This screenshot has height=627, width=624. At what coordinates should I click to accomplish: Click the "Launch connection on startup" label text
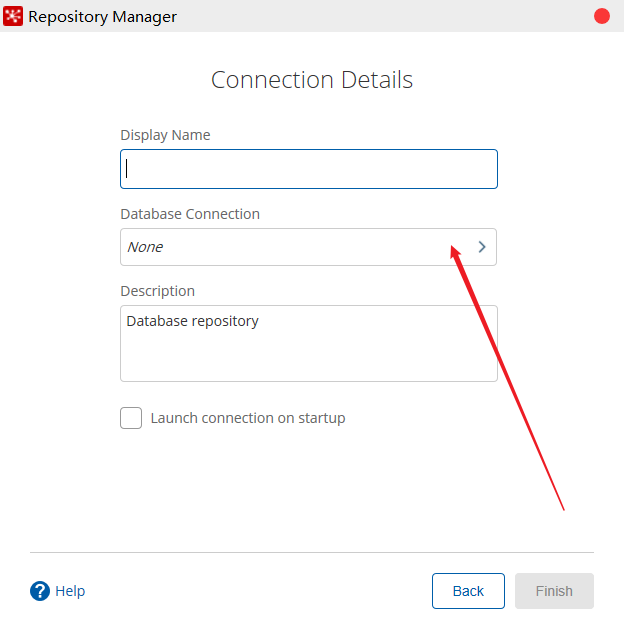248,418
